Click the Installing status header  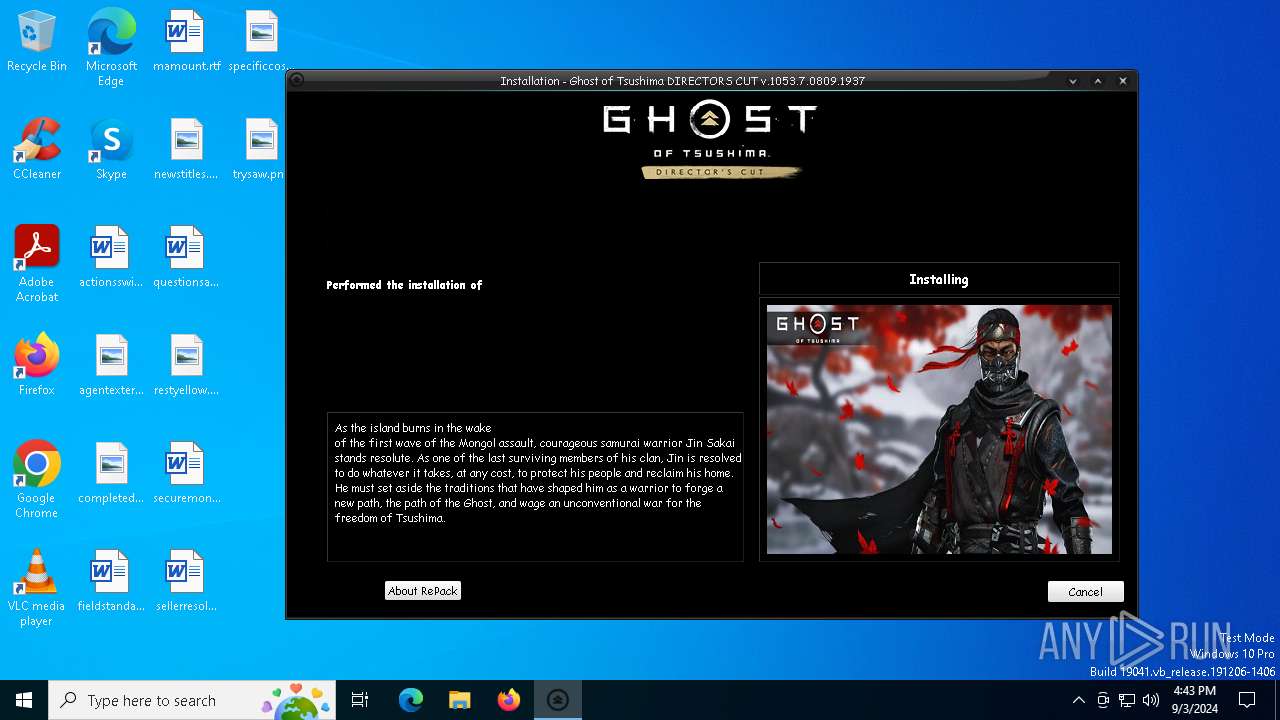pyautogui.click(x=939, y=279)
